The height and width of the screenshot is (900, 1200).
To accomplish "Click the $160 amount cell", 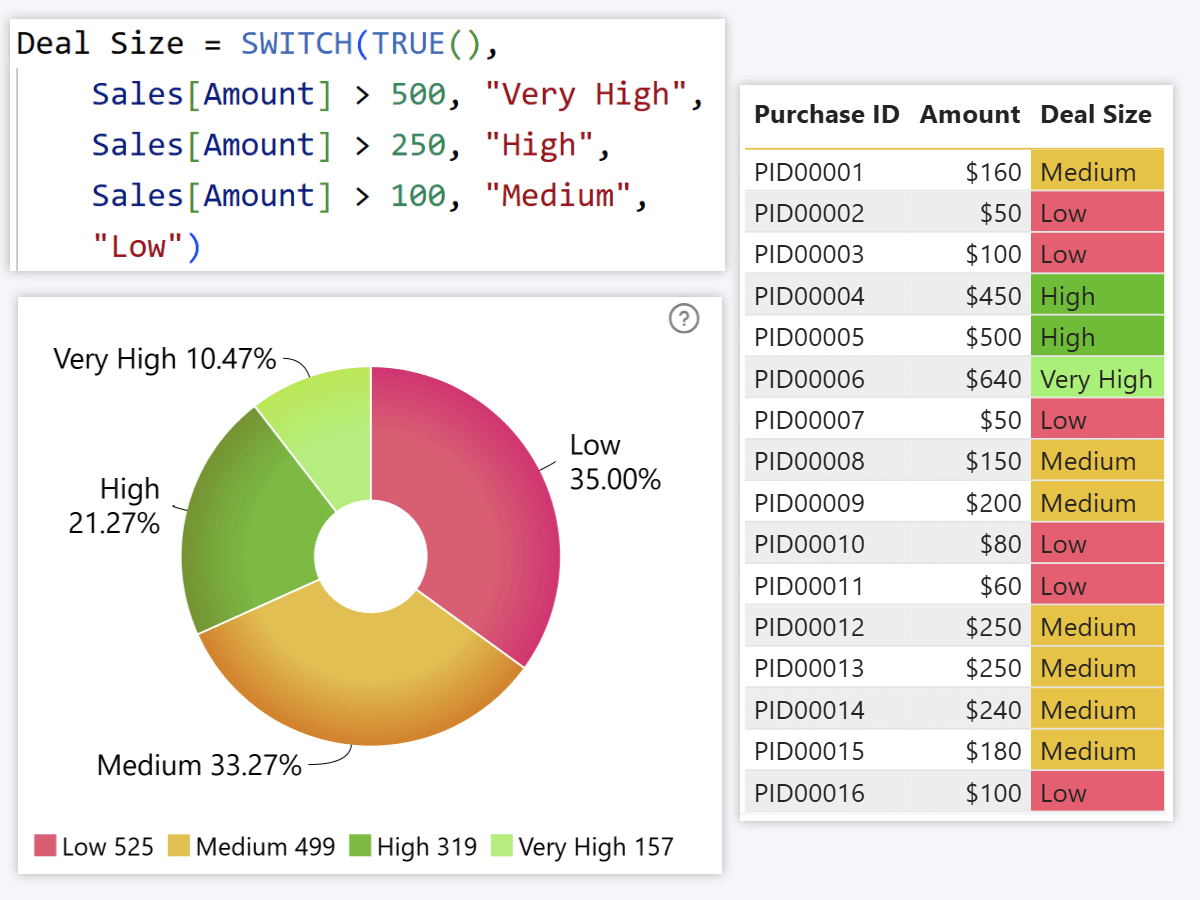I will tap(993, 172).
